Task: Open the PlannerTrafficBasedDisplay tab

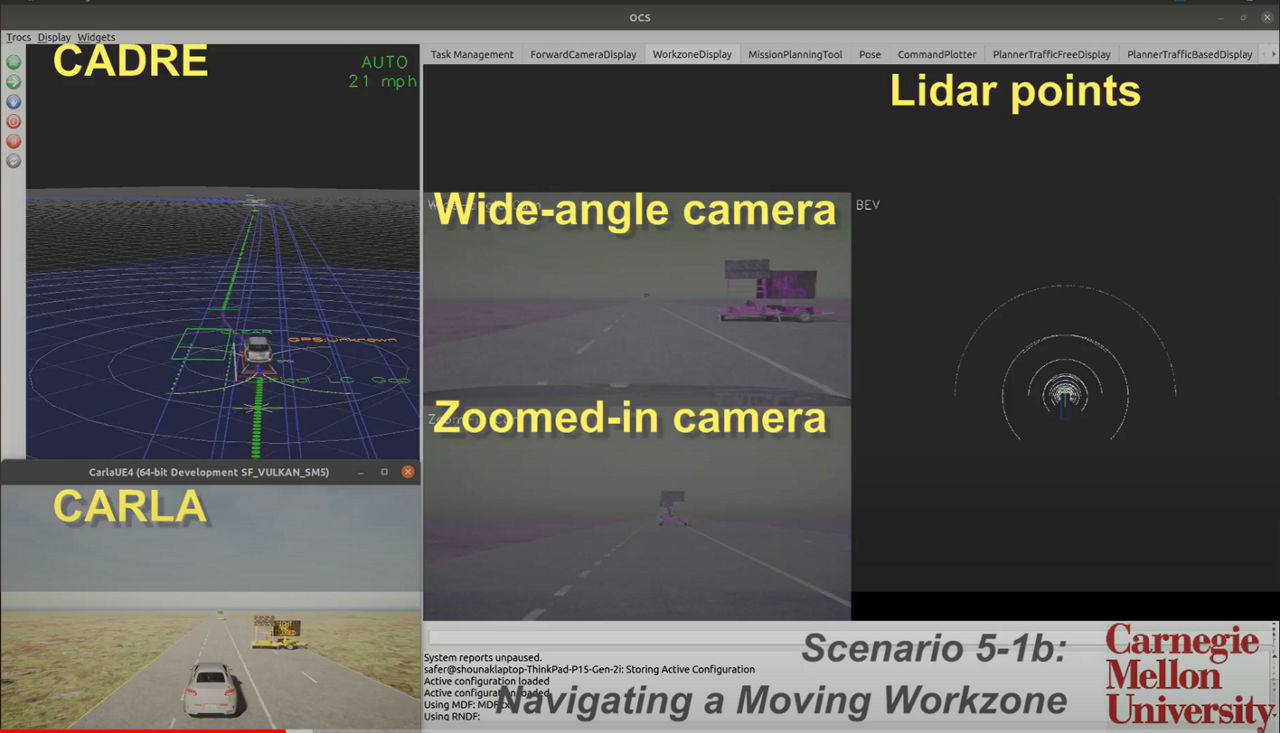Action: (1189, 54)
